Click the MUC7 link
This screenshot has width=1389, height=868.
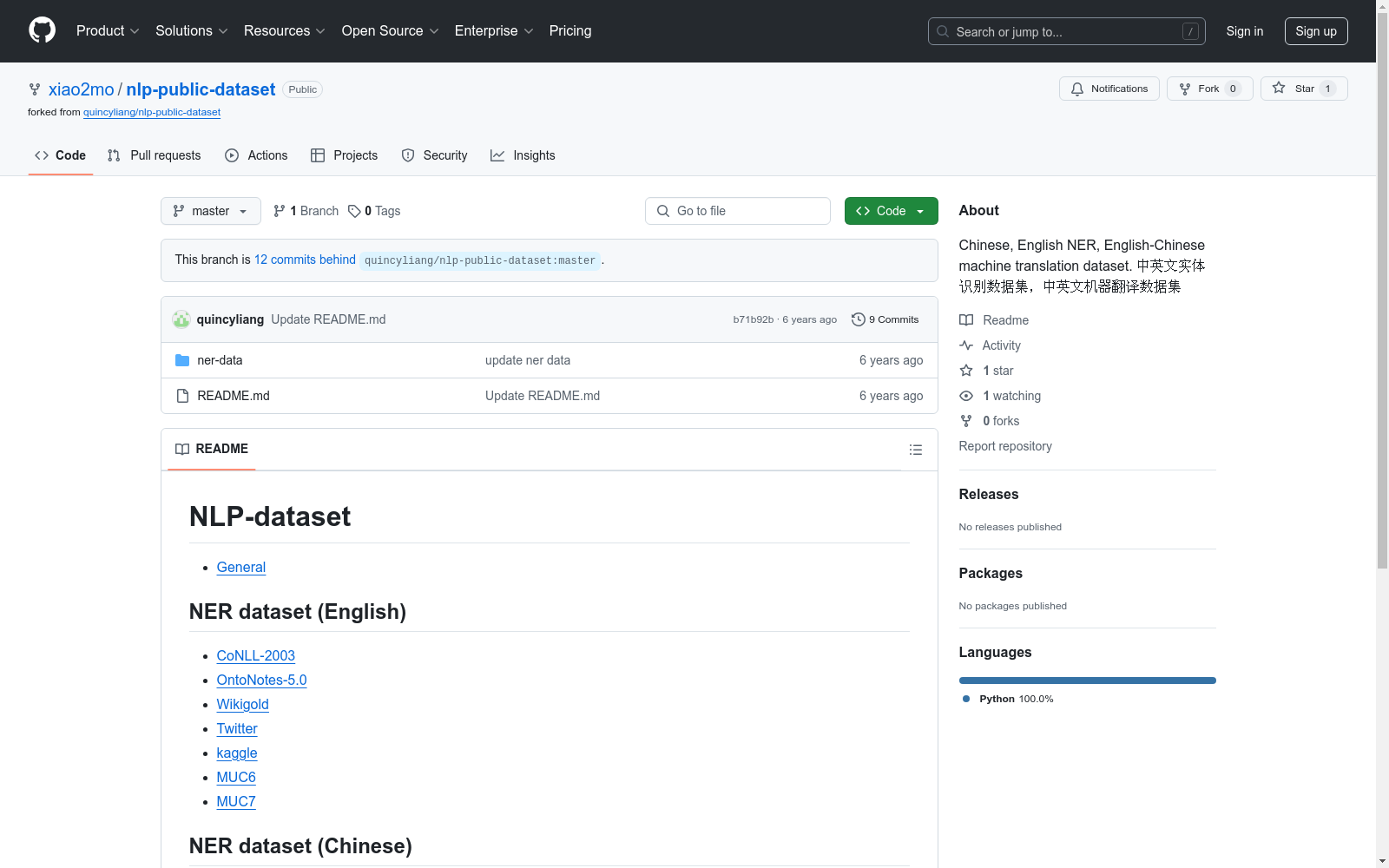(x=236, y=801)
